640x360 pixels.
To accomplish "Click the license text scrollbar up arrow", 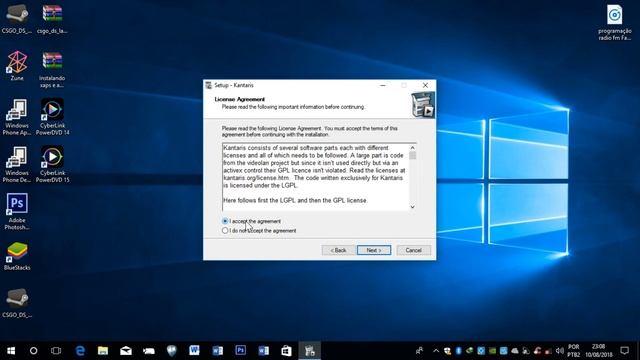I will [412, 148].
